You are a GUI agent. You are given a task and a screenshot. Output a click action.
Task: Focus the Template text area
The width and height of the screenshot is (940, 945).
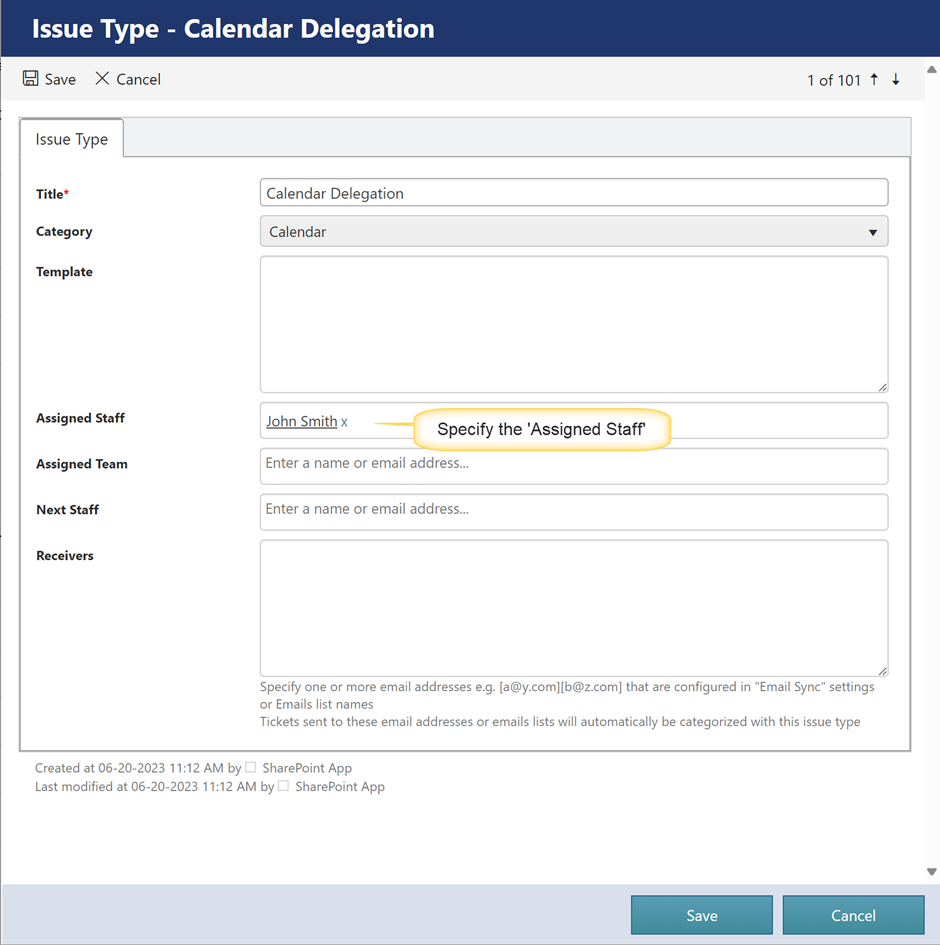coord(573,324)
